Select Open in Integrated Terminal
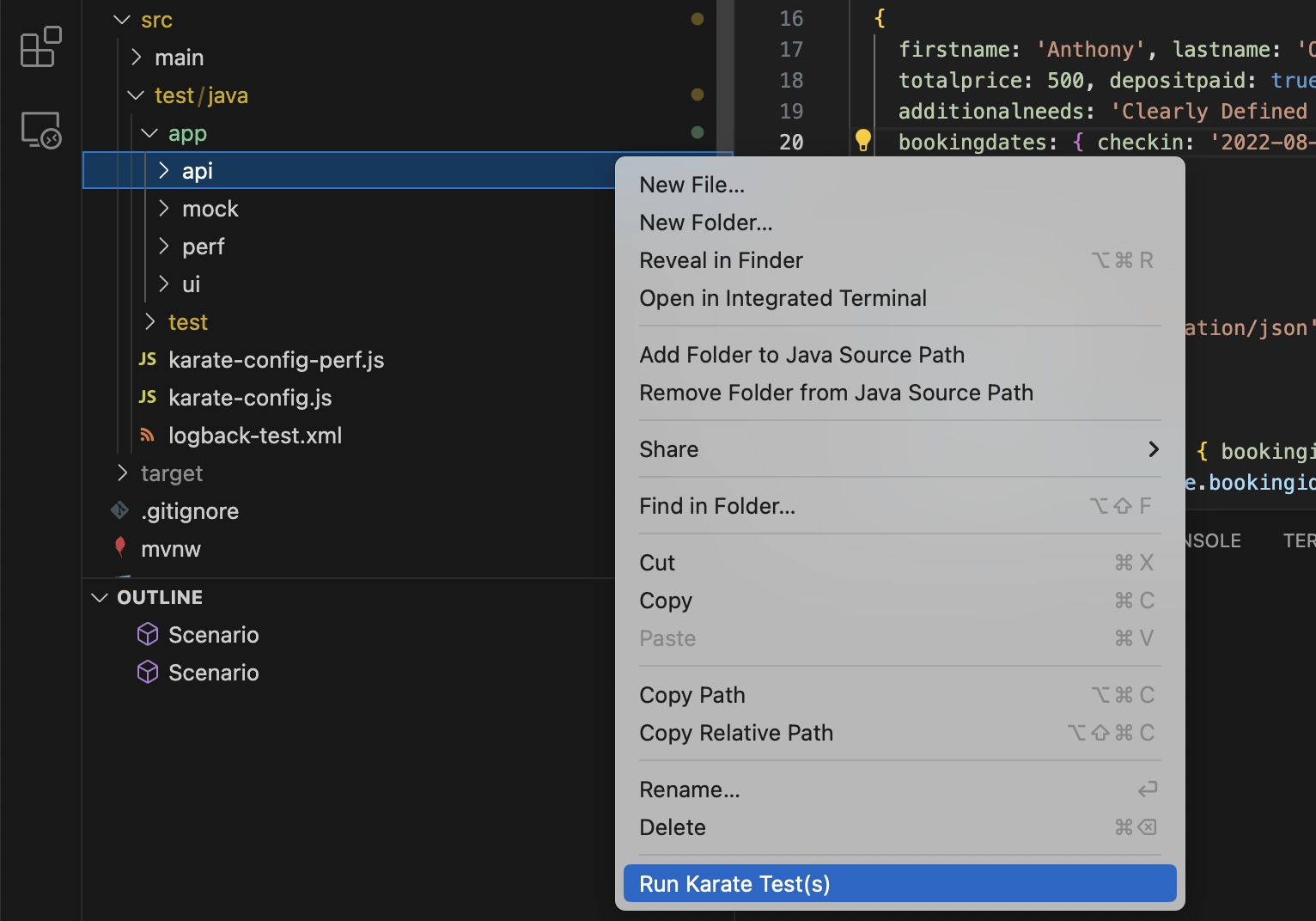This screenshot has height=921, width=1316. click(899, 298)
